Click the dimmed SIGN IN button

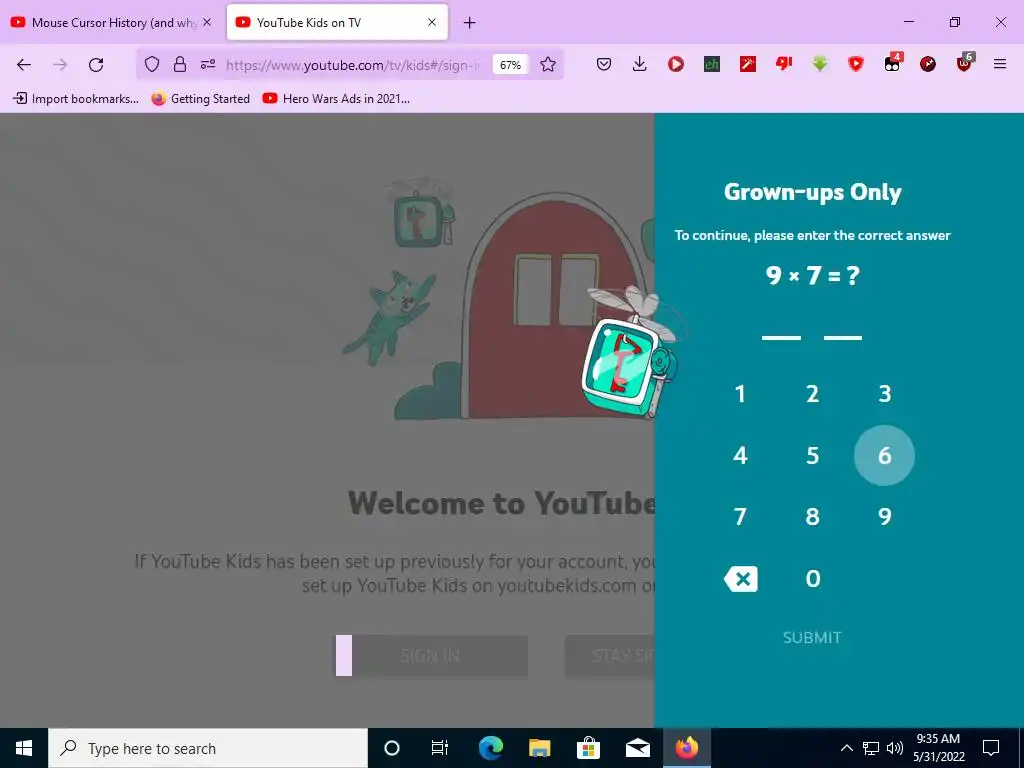pyautogui.click(x=432, y=656)
